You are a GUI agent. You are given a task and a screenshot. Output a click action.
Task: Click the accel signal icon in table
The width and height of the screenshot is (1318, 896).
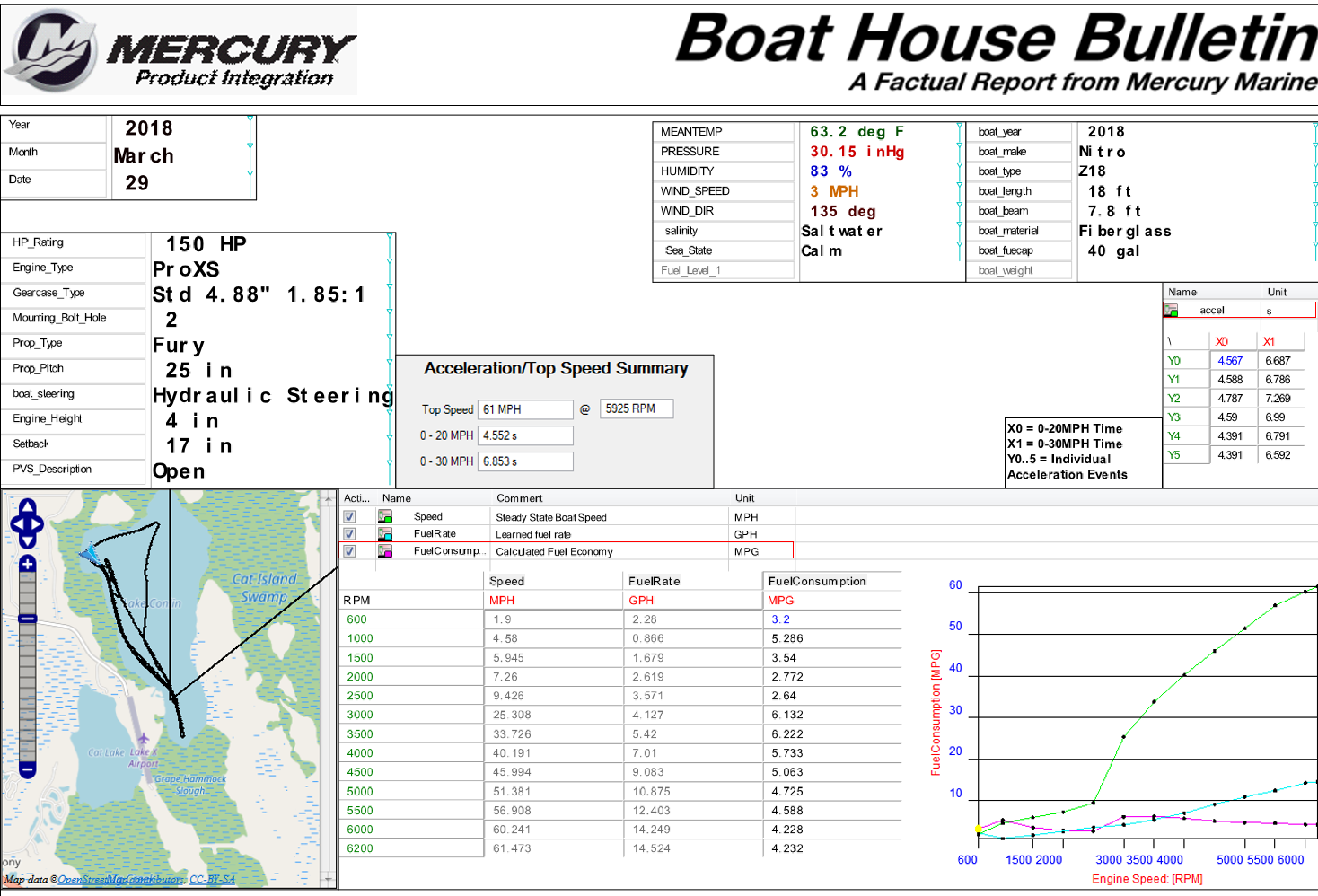(1171, 310)
